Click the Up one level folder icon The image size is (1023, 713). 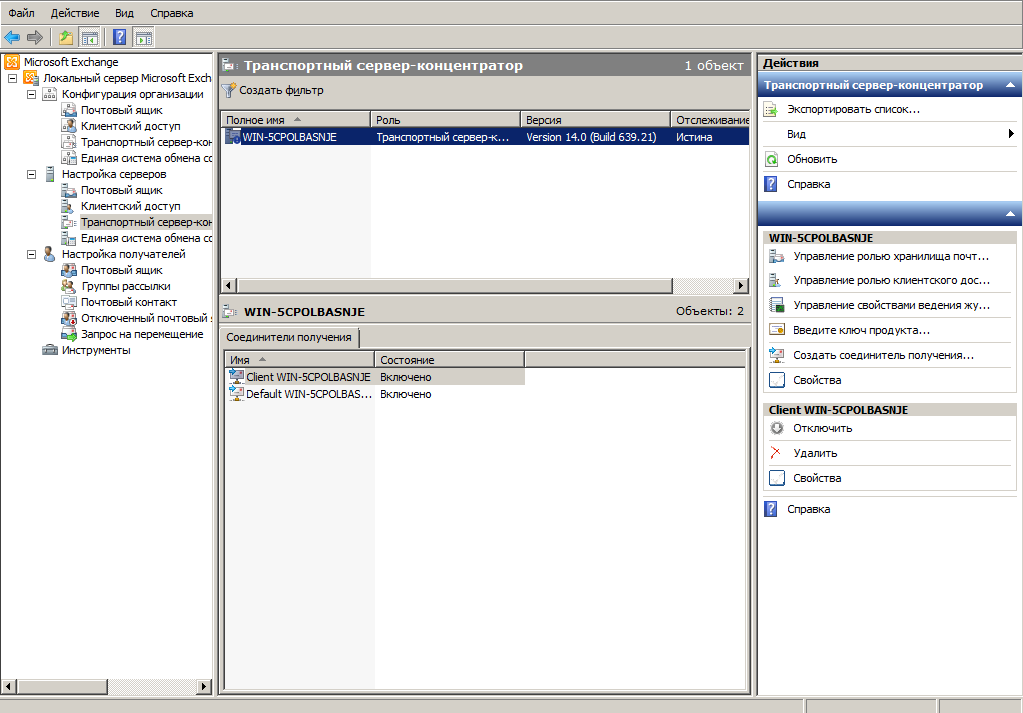click(66, 37)
